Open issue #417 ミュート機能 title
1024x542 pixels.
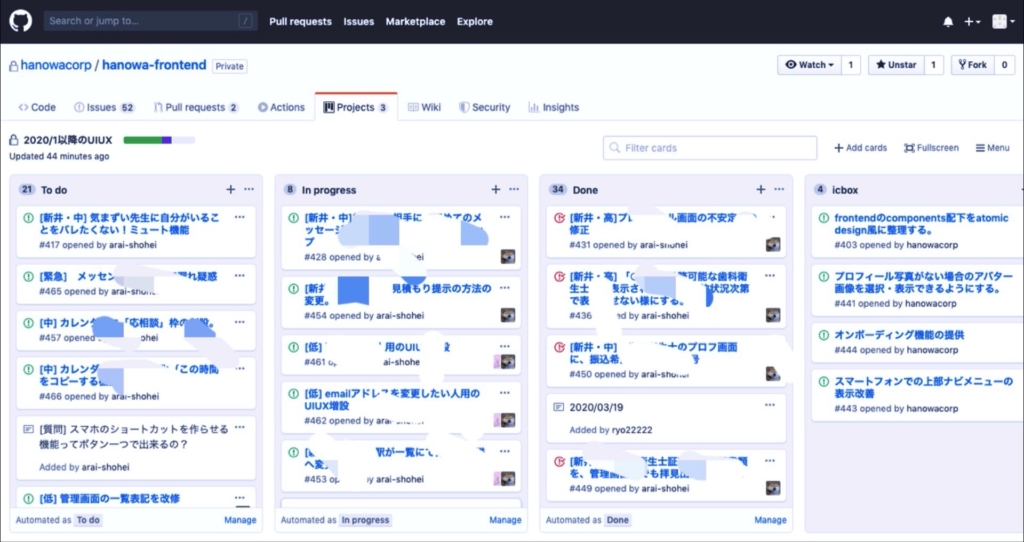[x=129, y=223]
